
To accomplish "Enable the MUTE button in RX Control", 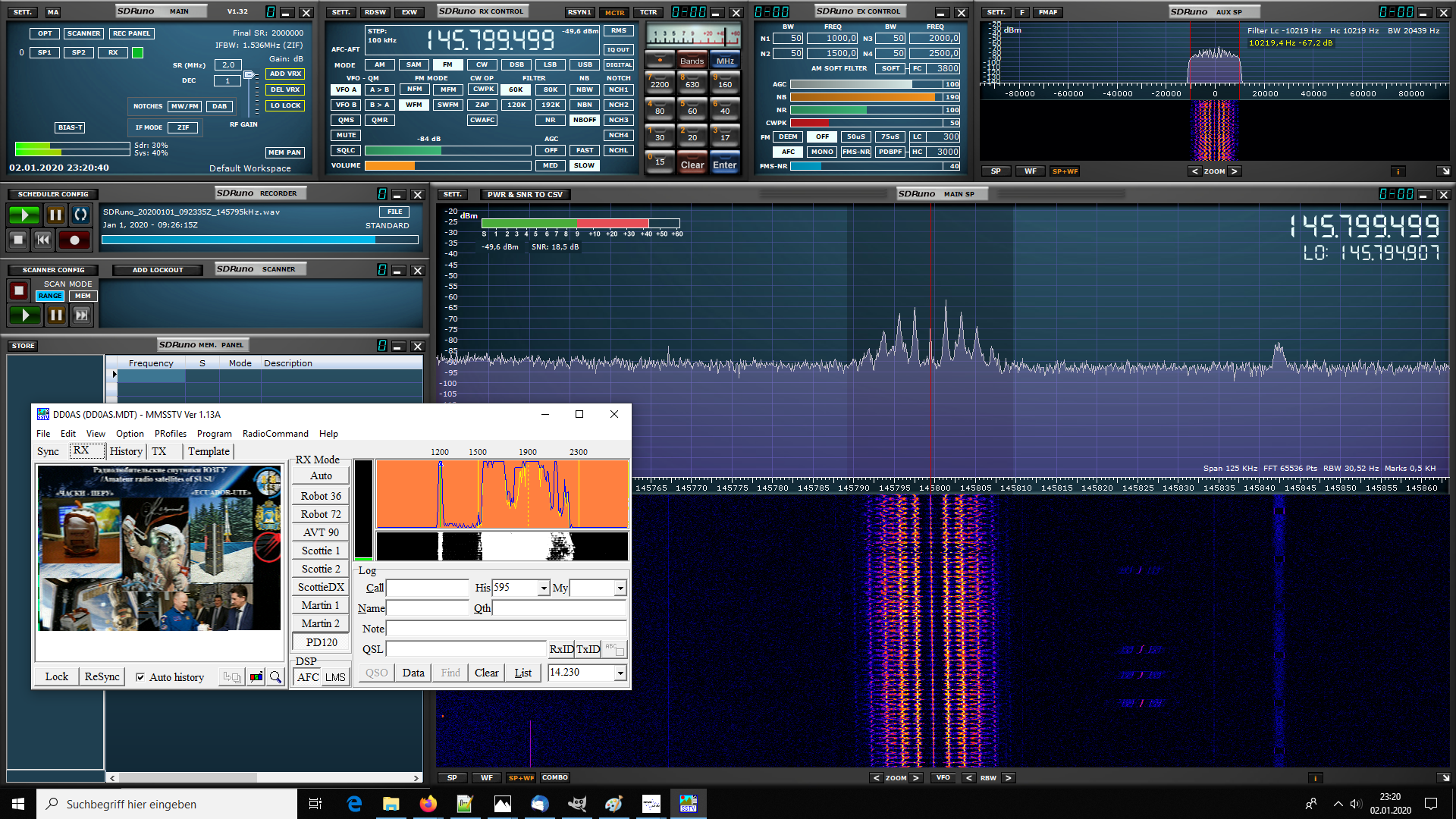I will coord(346,135).
